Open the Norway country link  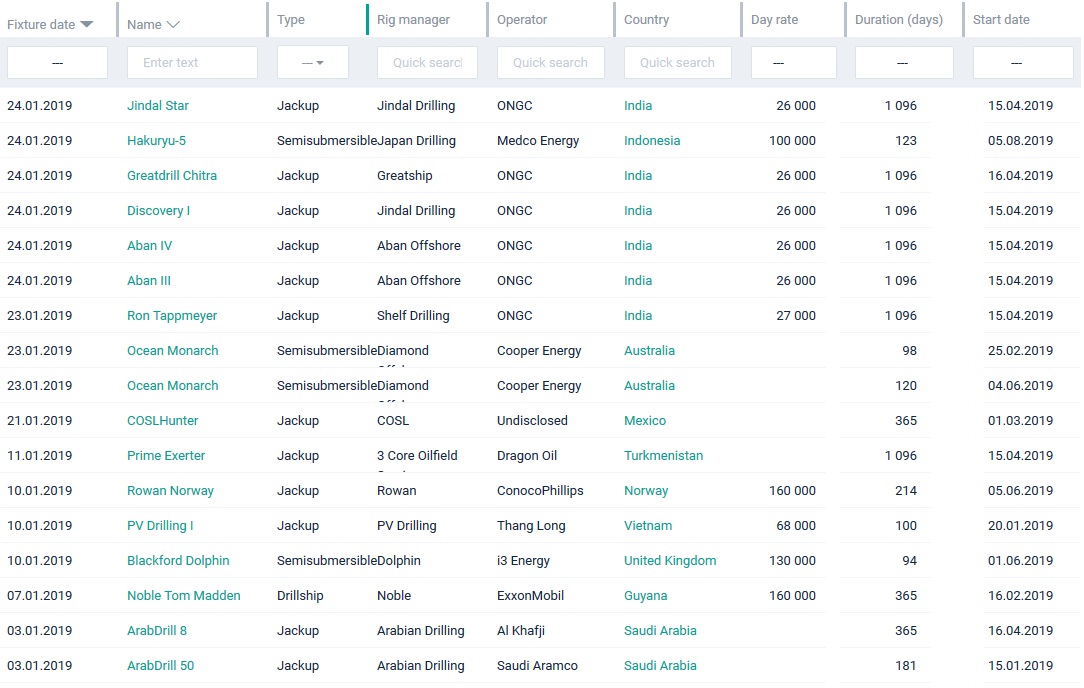(x=646, y=491)
